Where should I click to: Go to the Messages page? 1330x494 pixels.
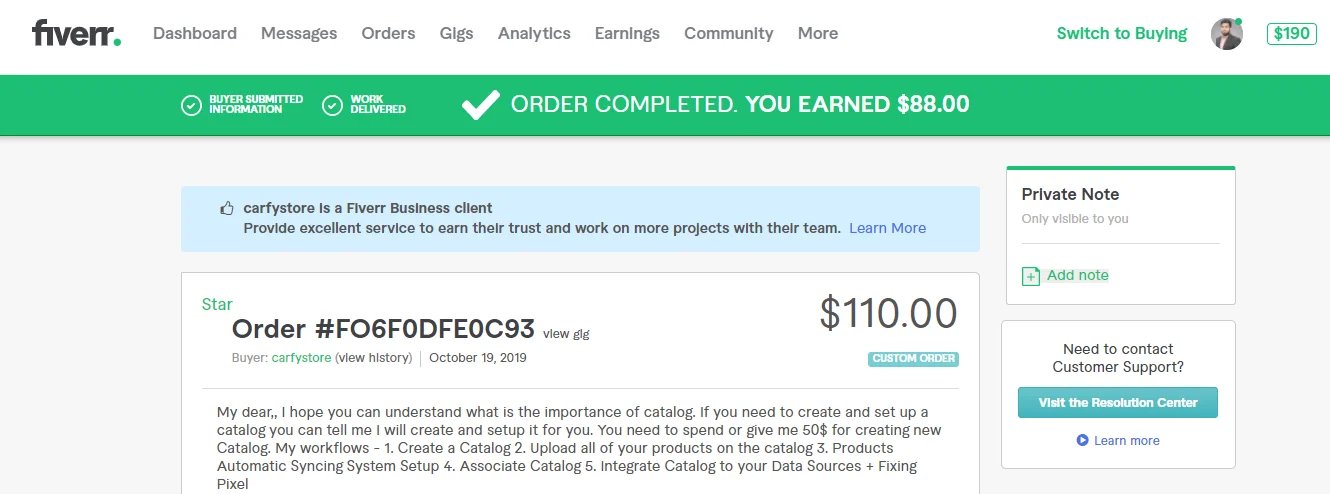(x=299, y=33)
